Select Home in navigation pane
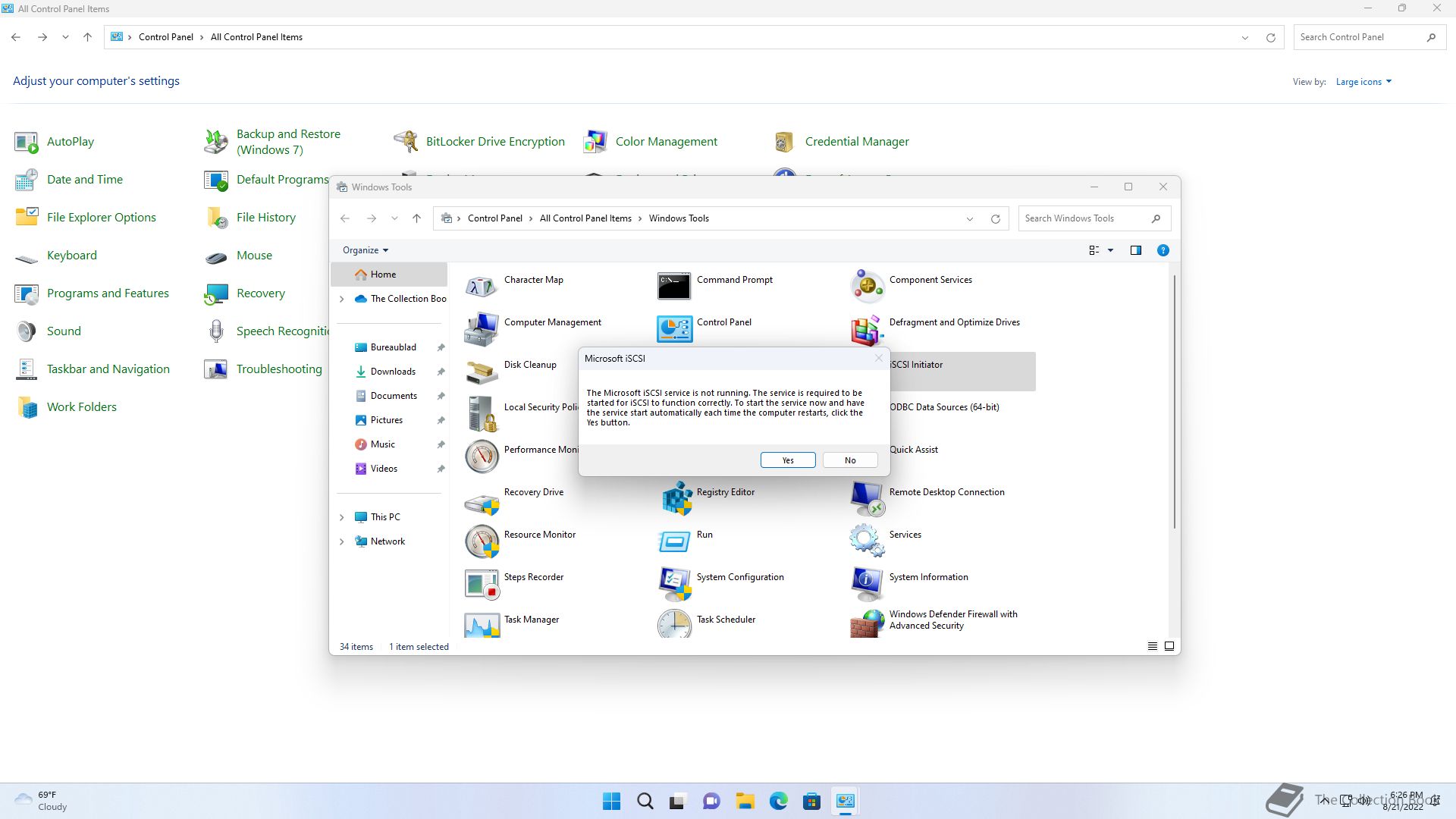1456x819 pixels. (x=389, y=275)
